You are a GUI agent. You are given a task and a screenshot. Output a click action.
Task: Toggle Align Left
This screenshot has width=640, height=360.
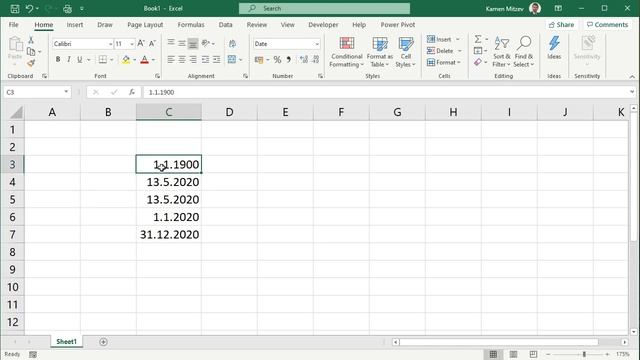coord(171,60)
